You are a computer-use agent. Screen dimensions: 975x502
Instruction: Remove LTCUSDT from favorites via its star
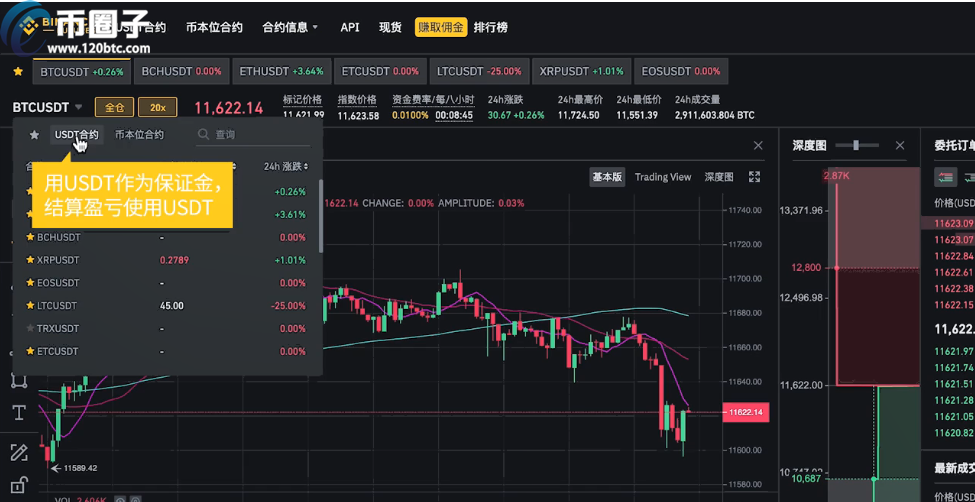point(29,305)
